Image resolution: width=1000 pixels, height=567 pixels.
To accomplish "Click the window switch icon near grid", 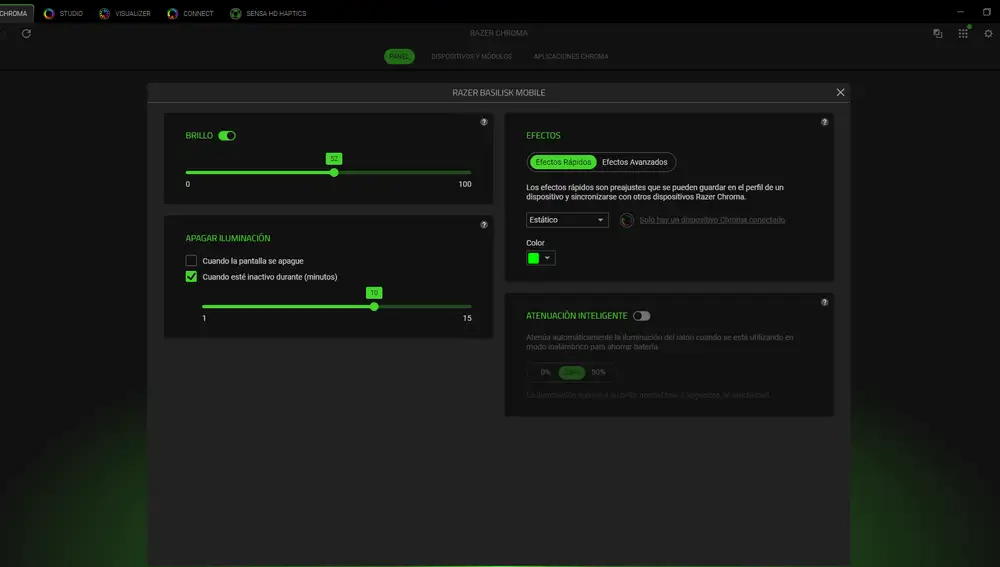I will (x=938, y=33).
